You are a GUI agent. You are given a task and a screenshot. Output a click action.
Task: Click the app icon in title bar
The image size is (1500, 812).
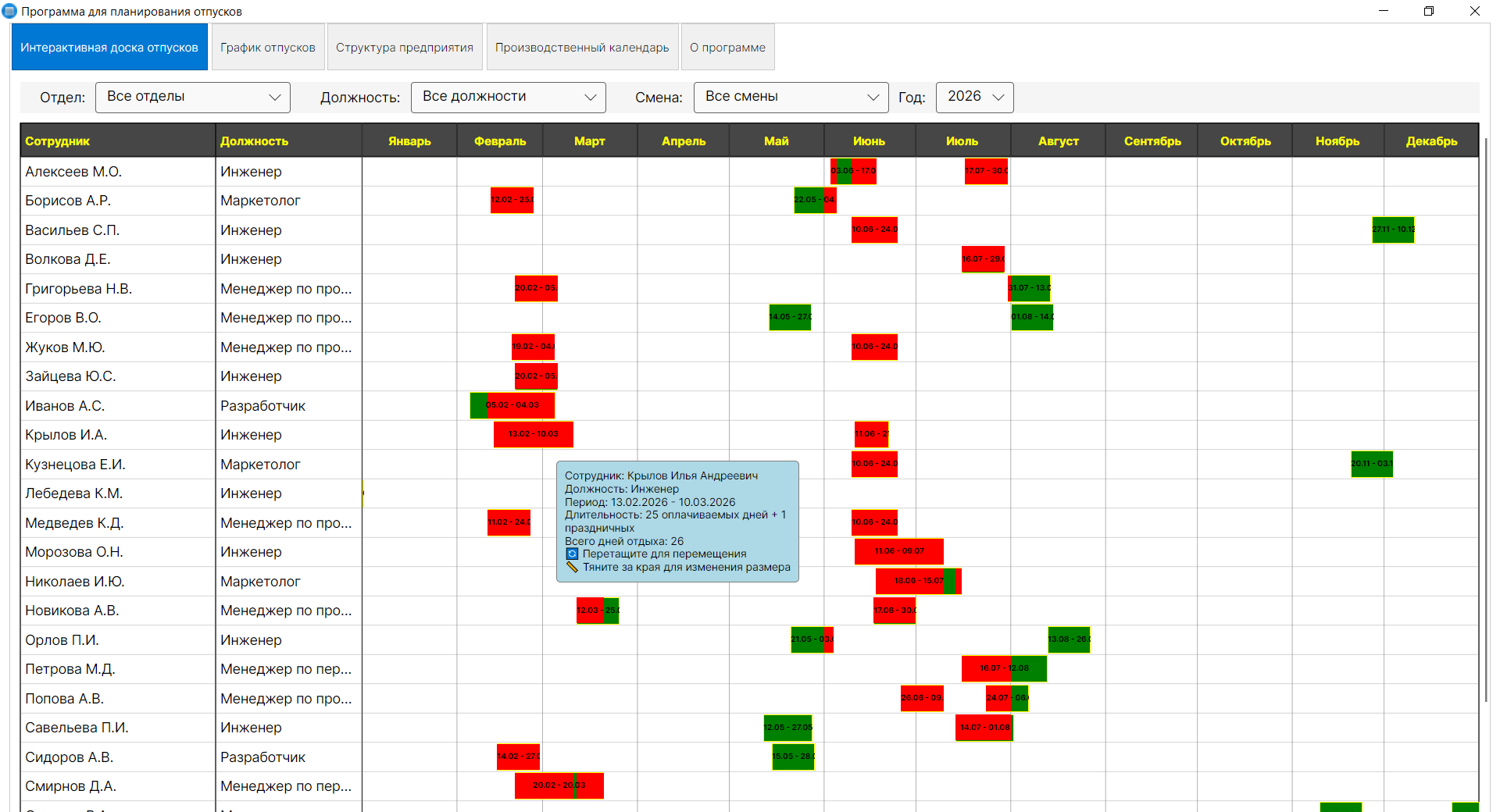pos(9,11)
